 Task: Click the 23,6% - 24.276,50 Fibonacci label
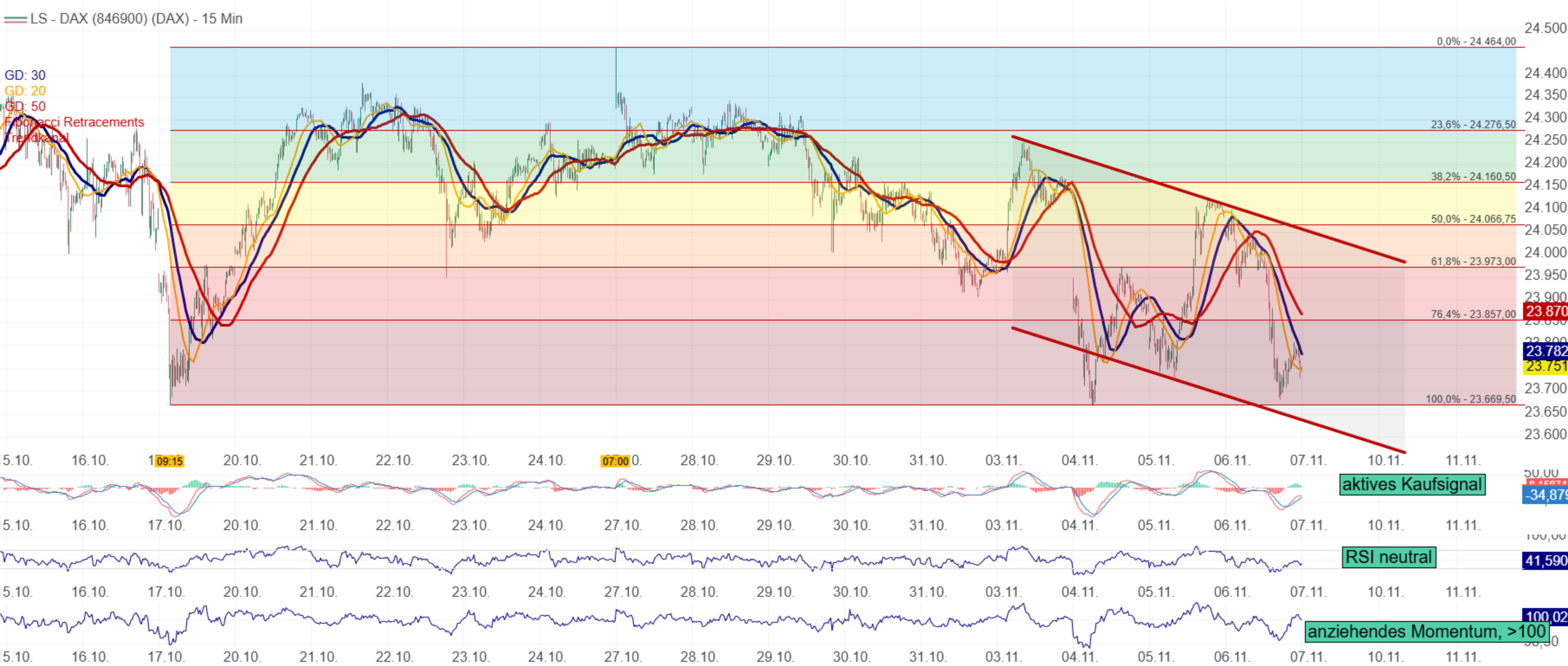pos(1473,124)
